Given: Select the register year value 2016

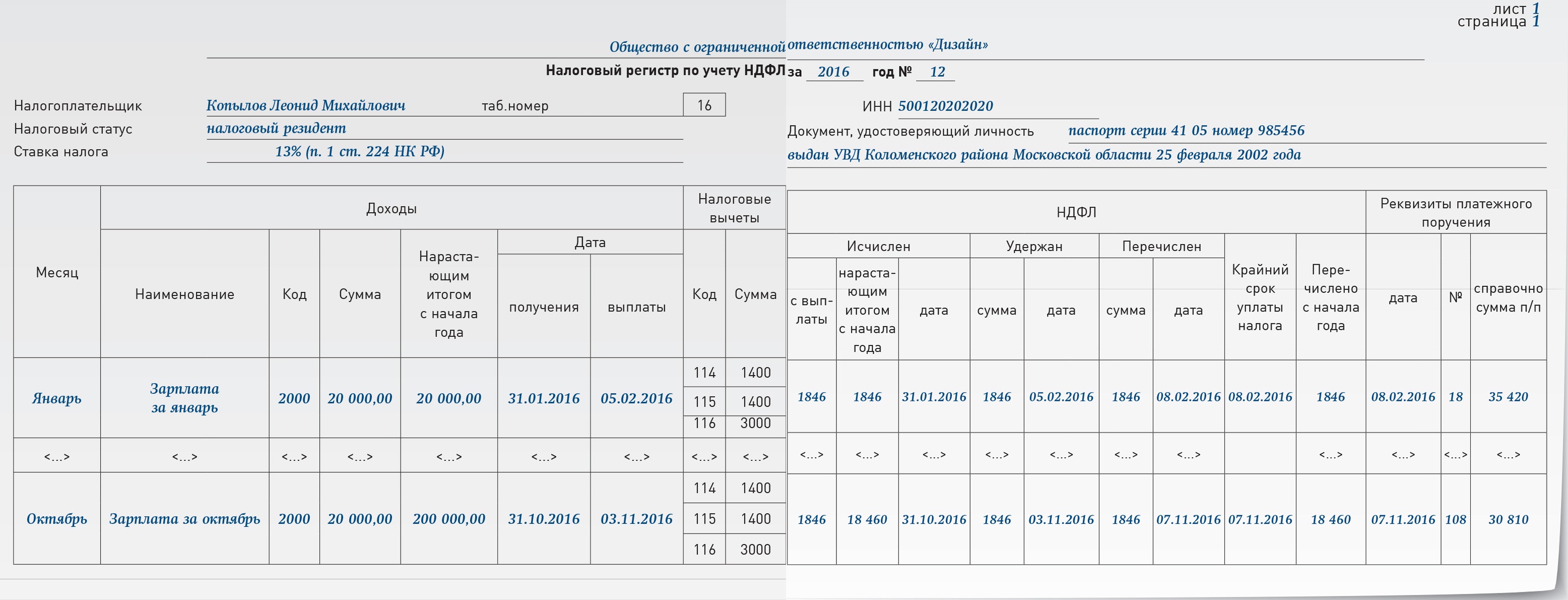Looking at the screenshot, I should [833, 71].
